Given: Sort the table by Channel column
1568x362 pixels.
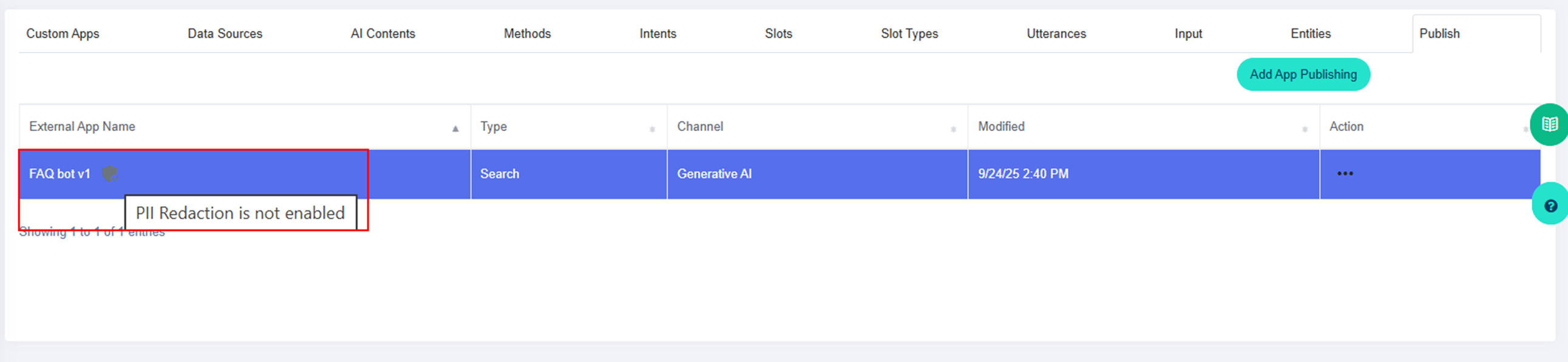Looking at the screenshot, I should [x=953, y=129].
